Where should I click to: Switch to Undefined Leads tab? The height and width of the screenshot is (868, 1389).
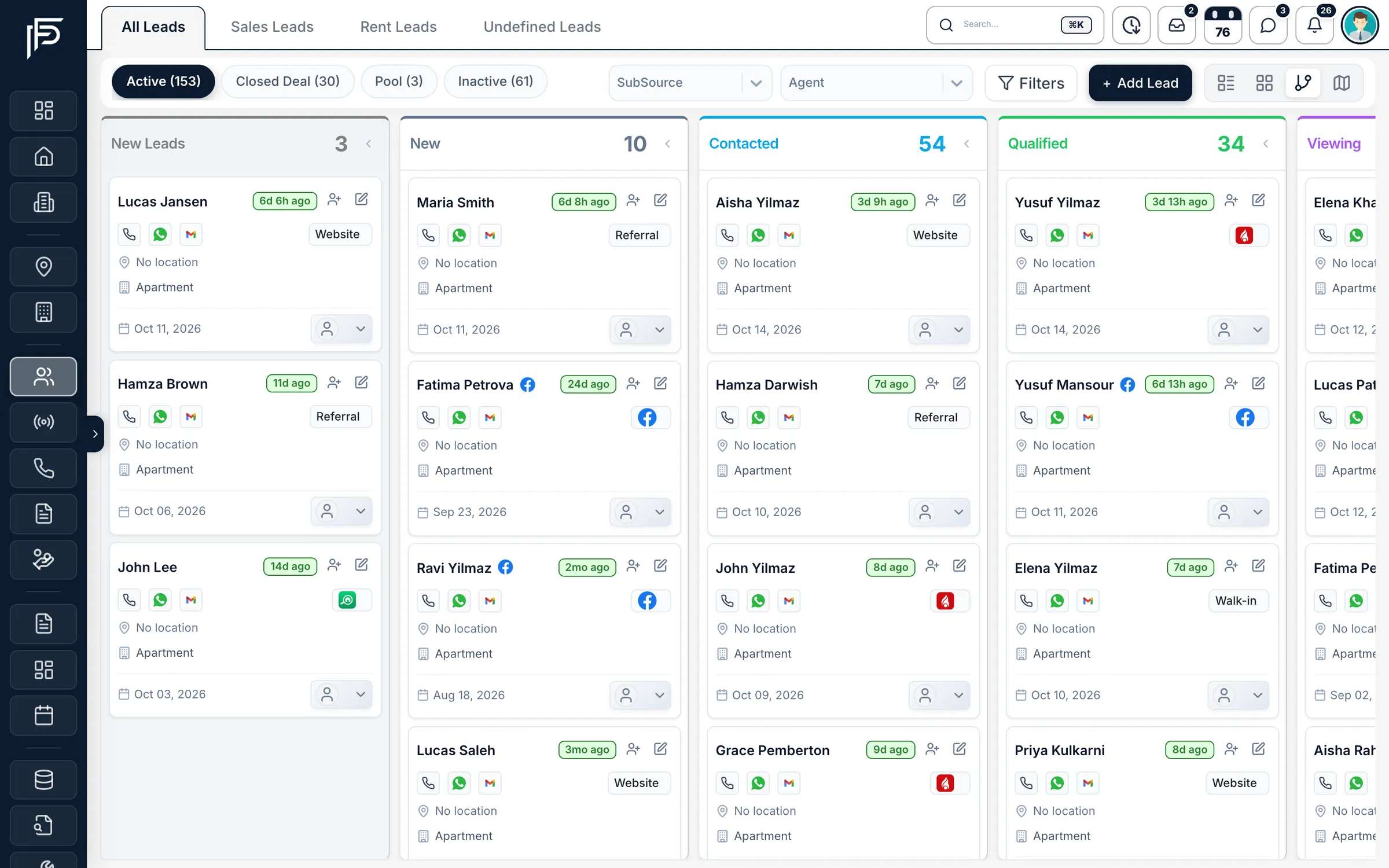tap(542, 27)
